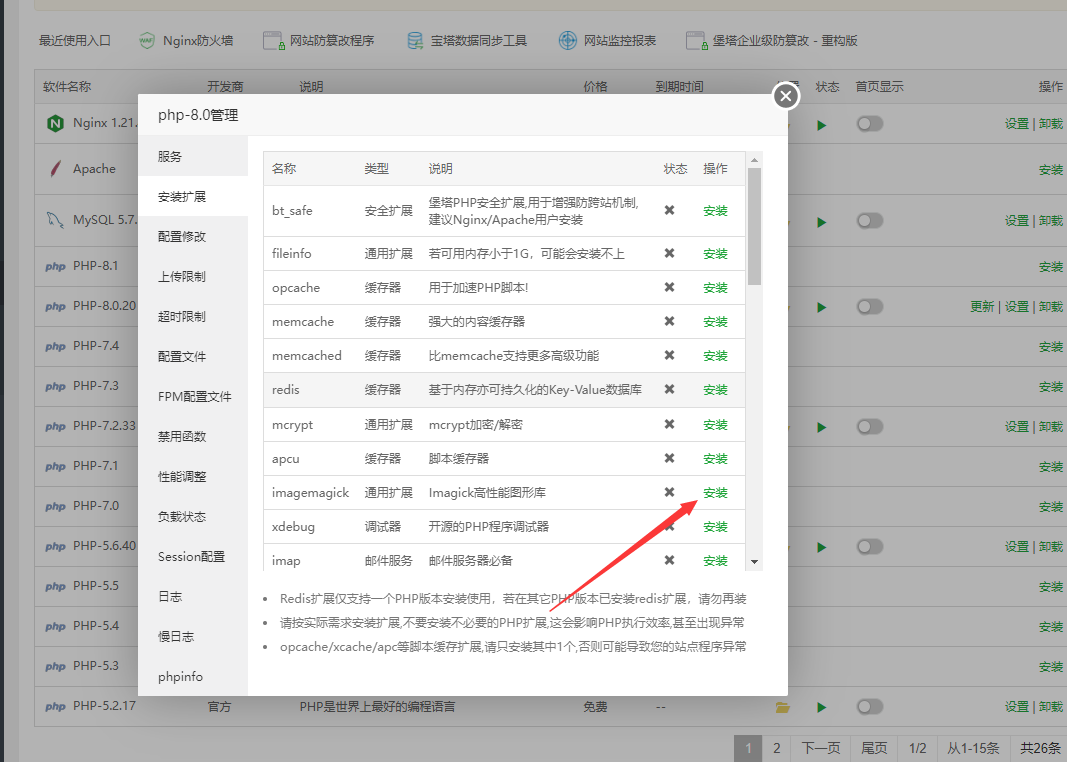The width and height of the screenshot is (1067, 762).
Task: Click the MySQL dolphin logo
Action: pyautogui.click(x=55, y=220)
